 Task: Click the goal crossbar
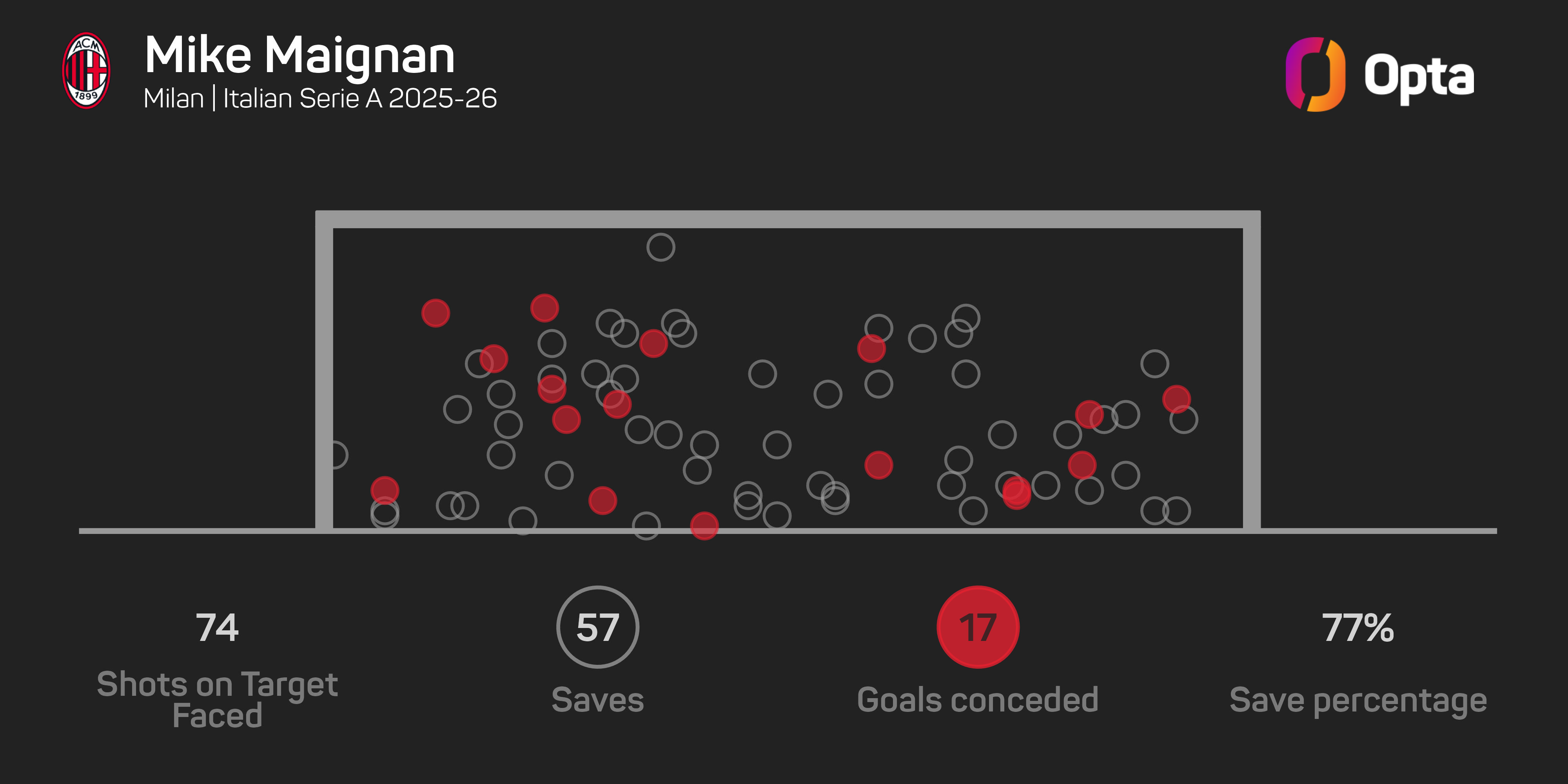[788, 219]
